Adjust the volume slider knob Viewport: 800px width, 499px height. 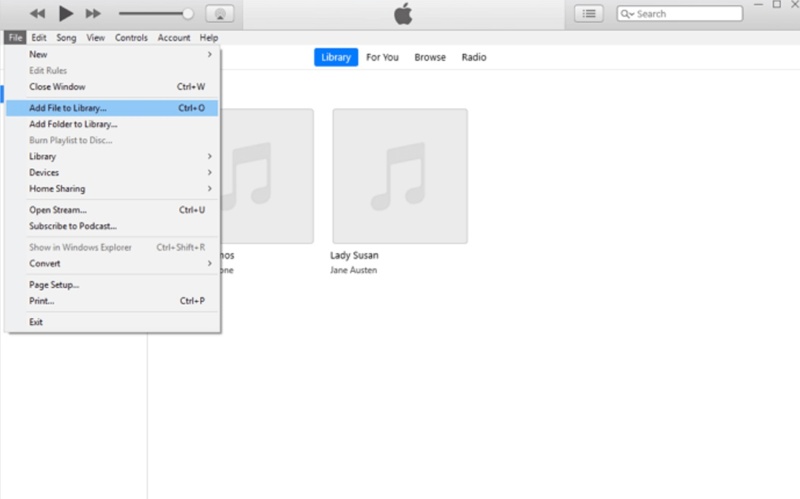pos(188,14)
